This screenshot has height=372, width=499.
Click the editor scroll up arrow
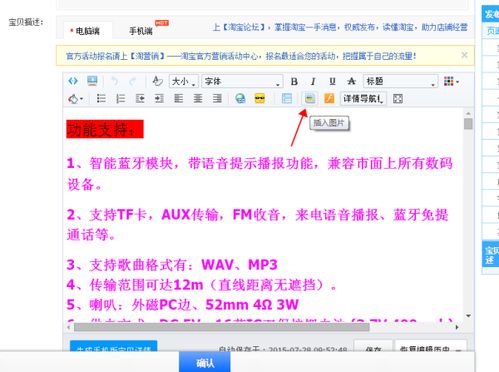tap(468, 114)
